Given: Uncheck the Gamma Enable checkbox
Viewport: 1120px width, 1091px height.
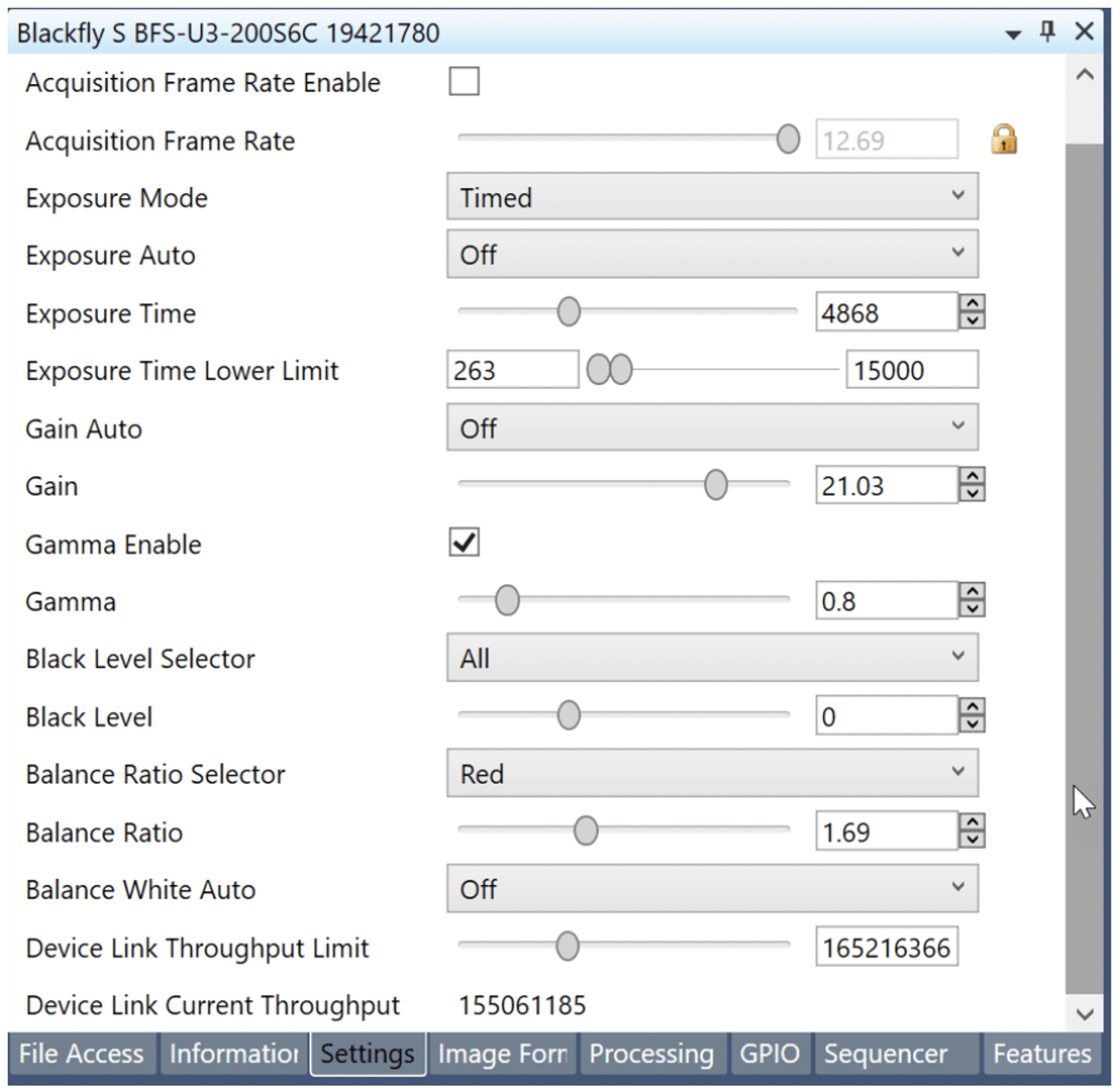Looking at the screenshot, I should (464, 542).
